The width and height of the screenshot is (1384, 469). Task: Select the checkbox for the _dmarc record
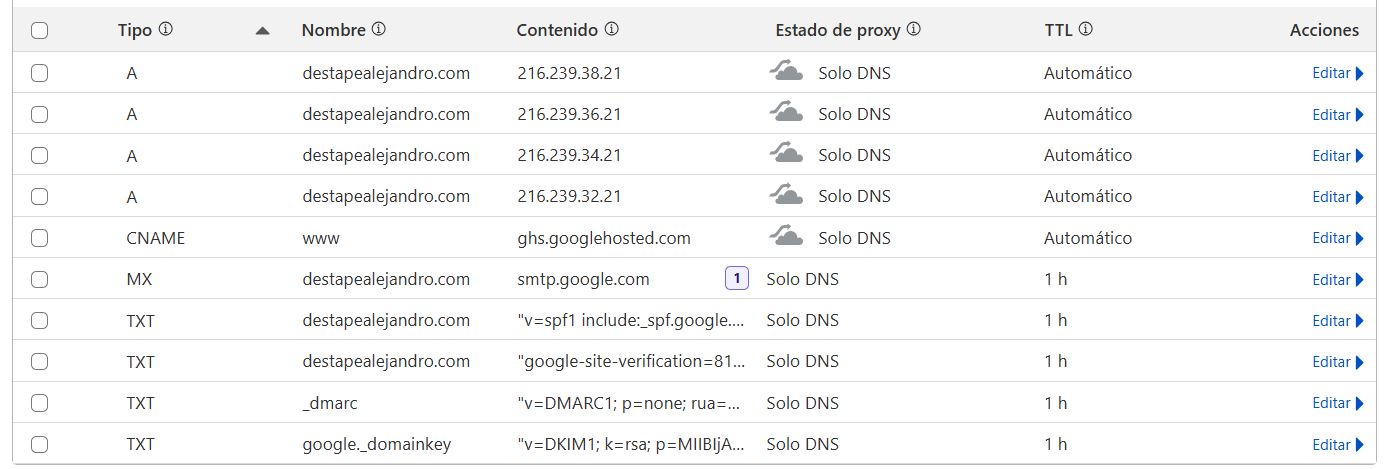click(x=40, y=403)
